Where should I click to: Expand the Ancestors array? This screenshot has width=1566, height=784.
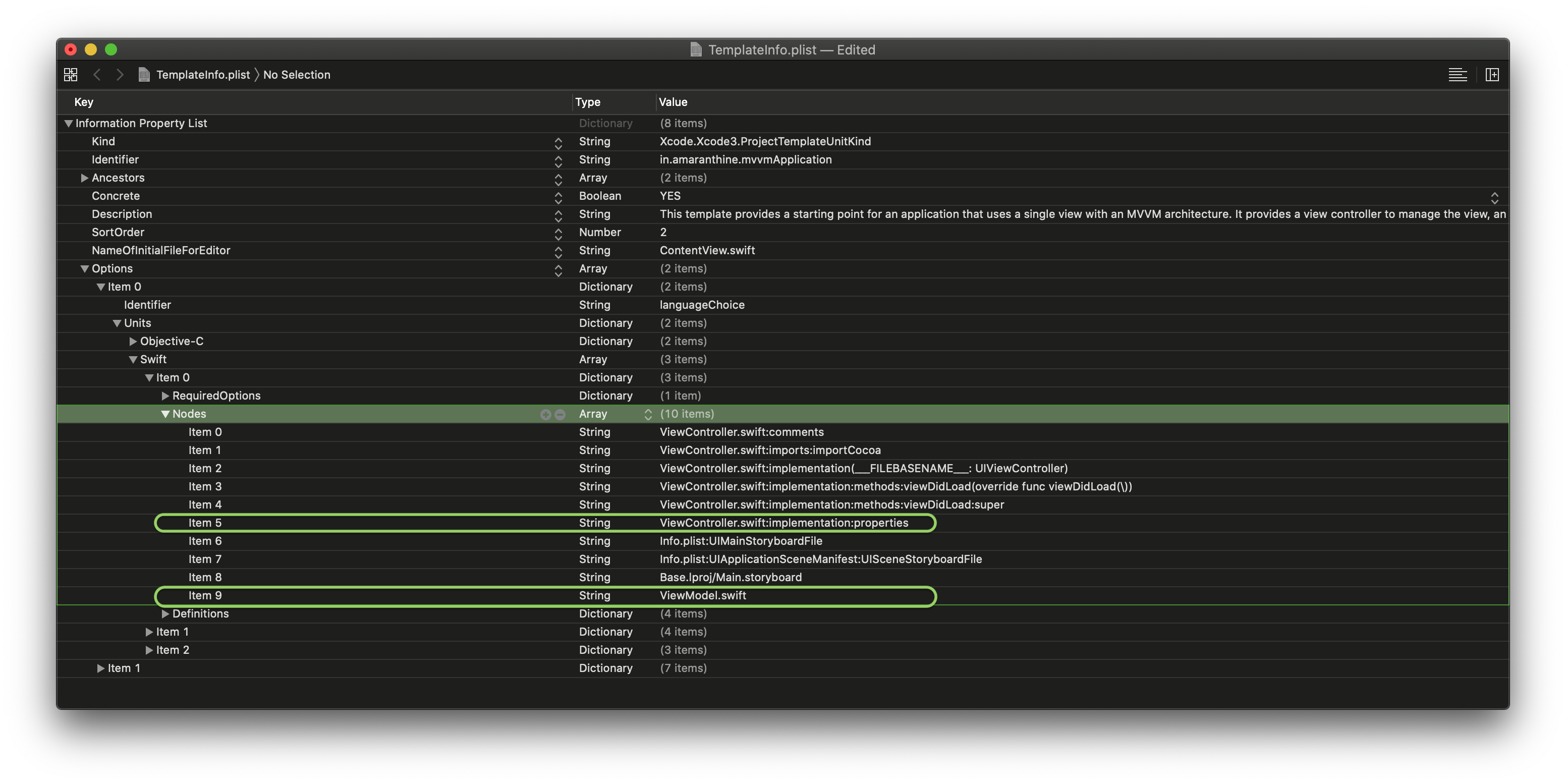[x=84, y=178]
